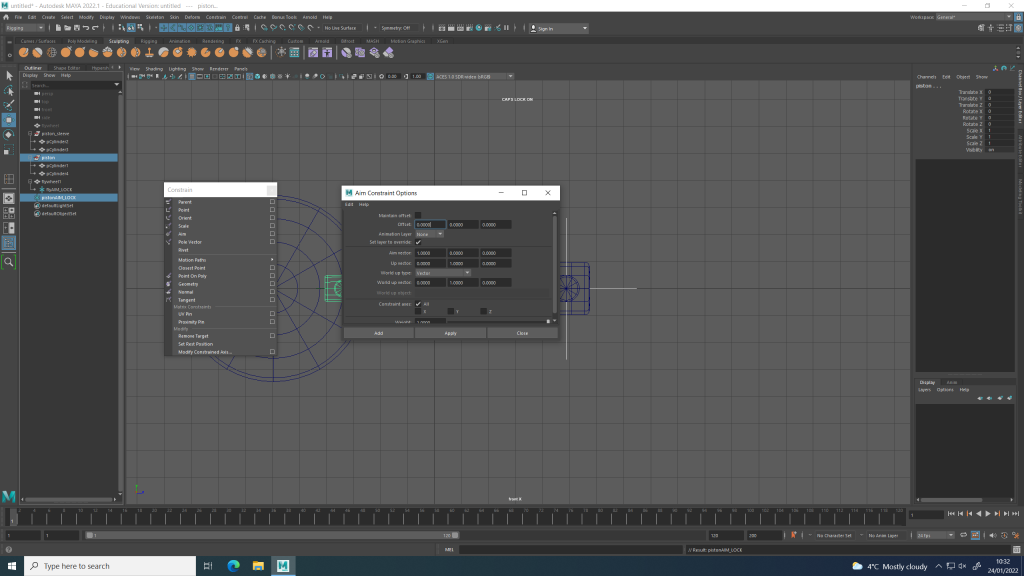Open option box for Aim constraint
The image size is (1024, 576).
[x=272, y=234]
